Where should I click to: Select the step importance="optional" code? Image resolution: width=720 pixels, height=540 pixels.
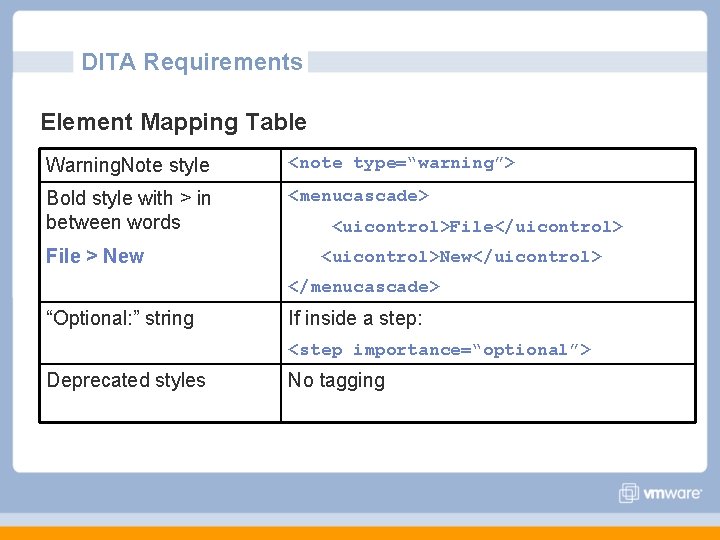[439, 350]
